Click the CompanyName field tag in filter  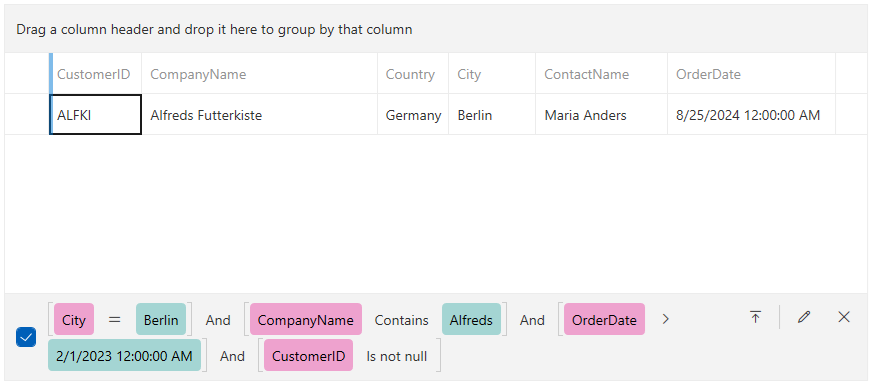point(306,319)
